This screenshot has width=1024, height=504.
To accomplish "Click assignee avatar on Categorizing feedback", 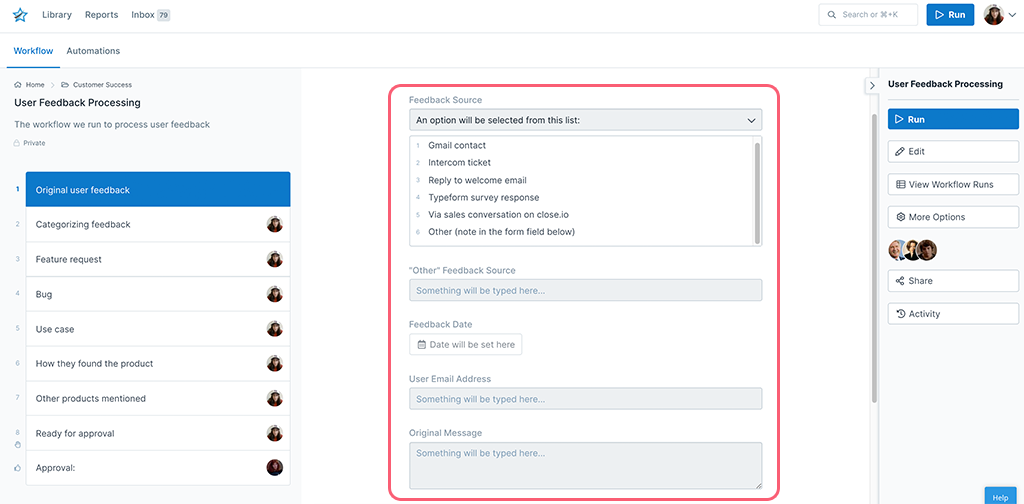I will (275, 225).
